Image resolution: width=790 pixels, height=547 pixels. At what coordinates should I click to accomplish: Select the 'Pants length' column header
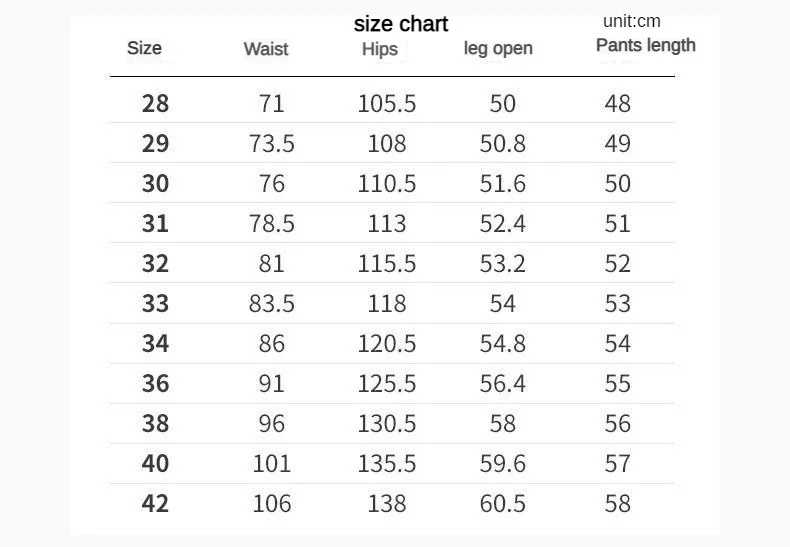[646, 45]
